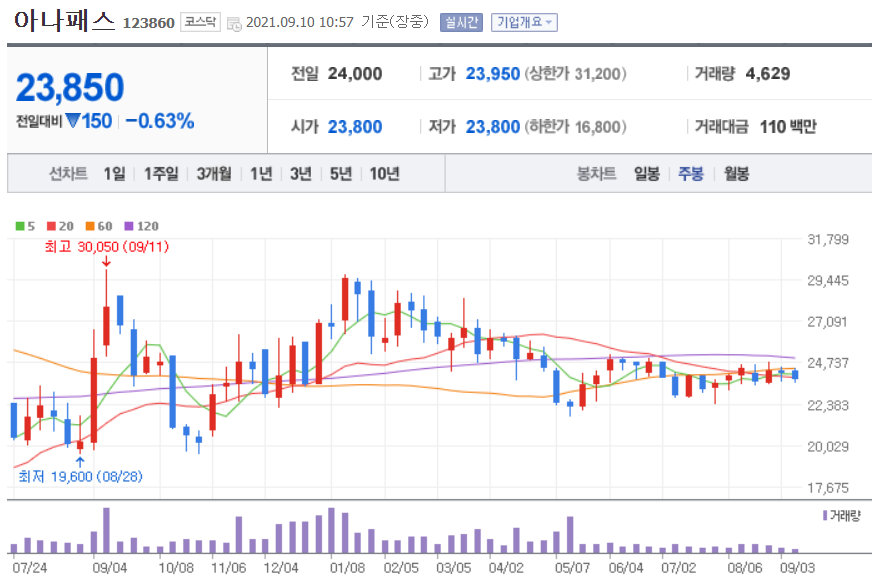Select the green 5-day moving average legend icon

coord(18,226)
